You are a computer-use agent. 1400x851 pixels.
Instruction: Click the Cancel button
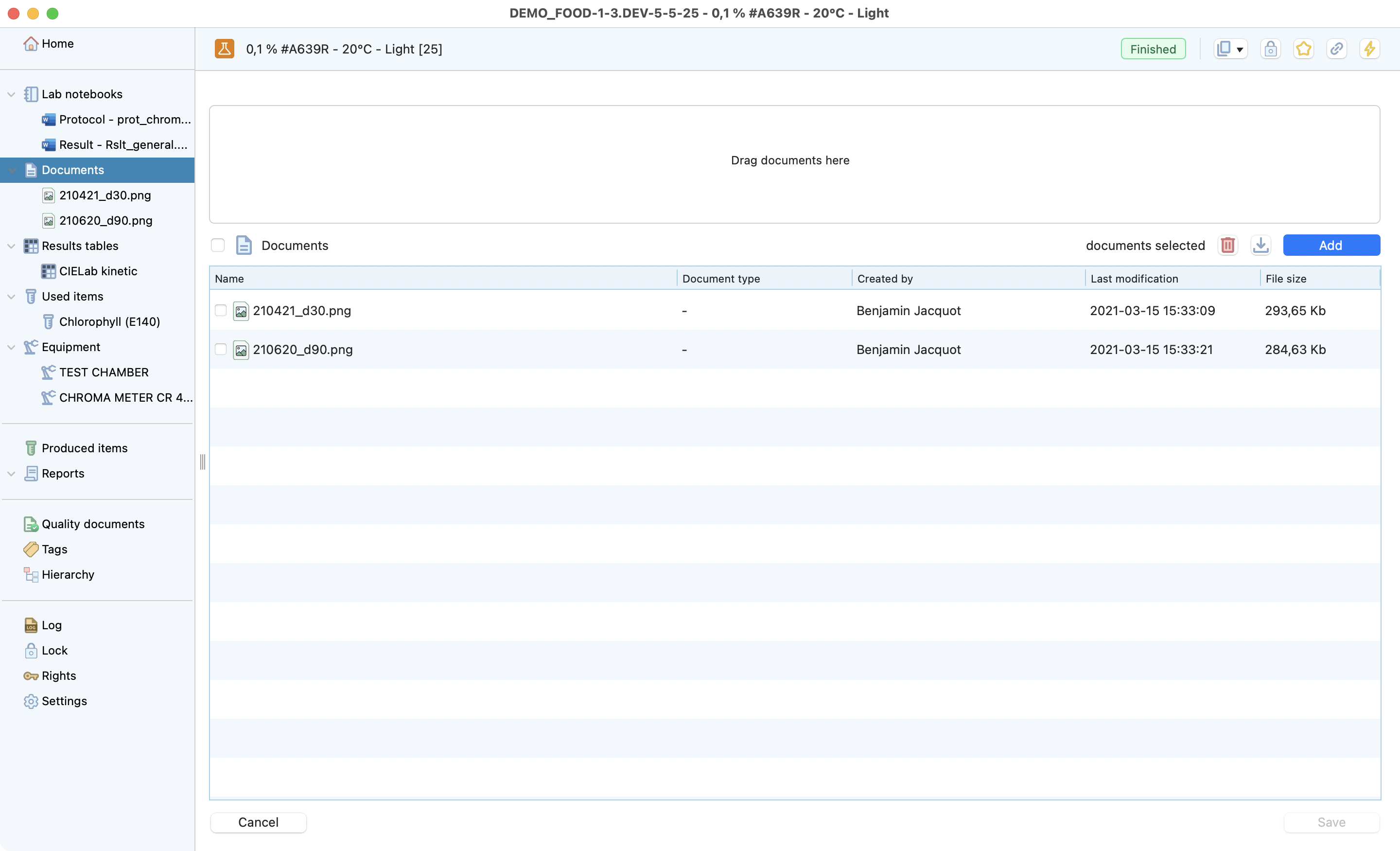[258, 822]
